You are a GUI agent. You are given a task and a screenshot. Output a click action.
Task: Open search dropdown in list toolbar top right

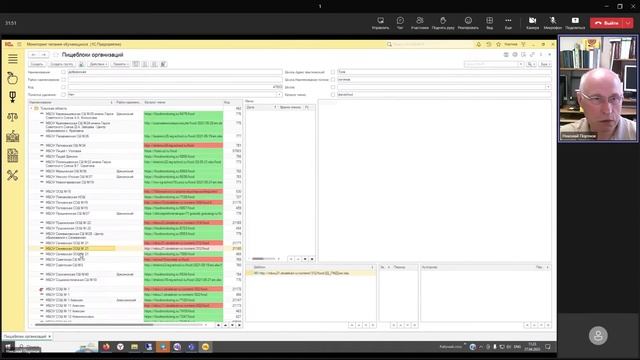(520, 64)
